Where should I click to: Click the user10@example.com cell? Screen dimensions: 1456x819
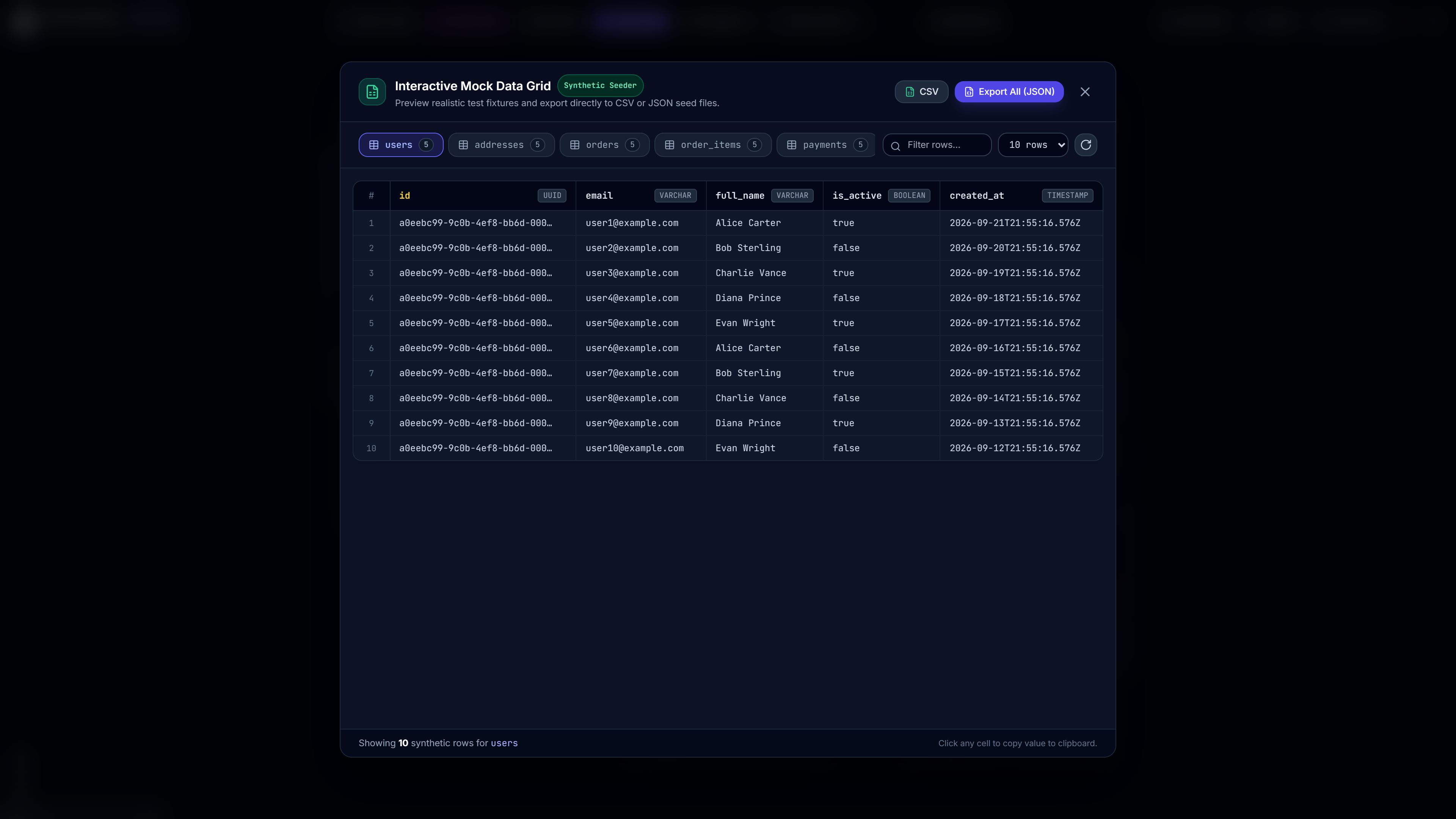click(641, 448)
